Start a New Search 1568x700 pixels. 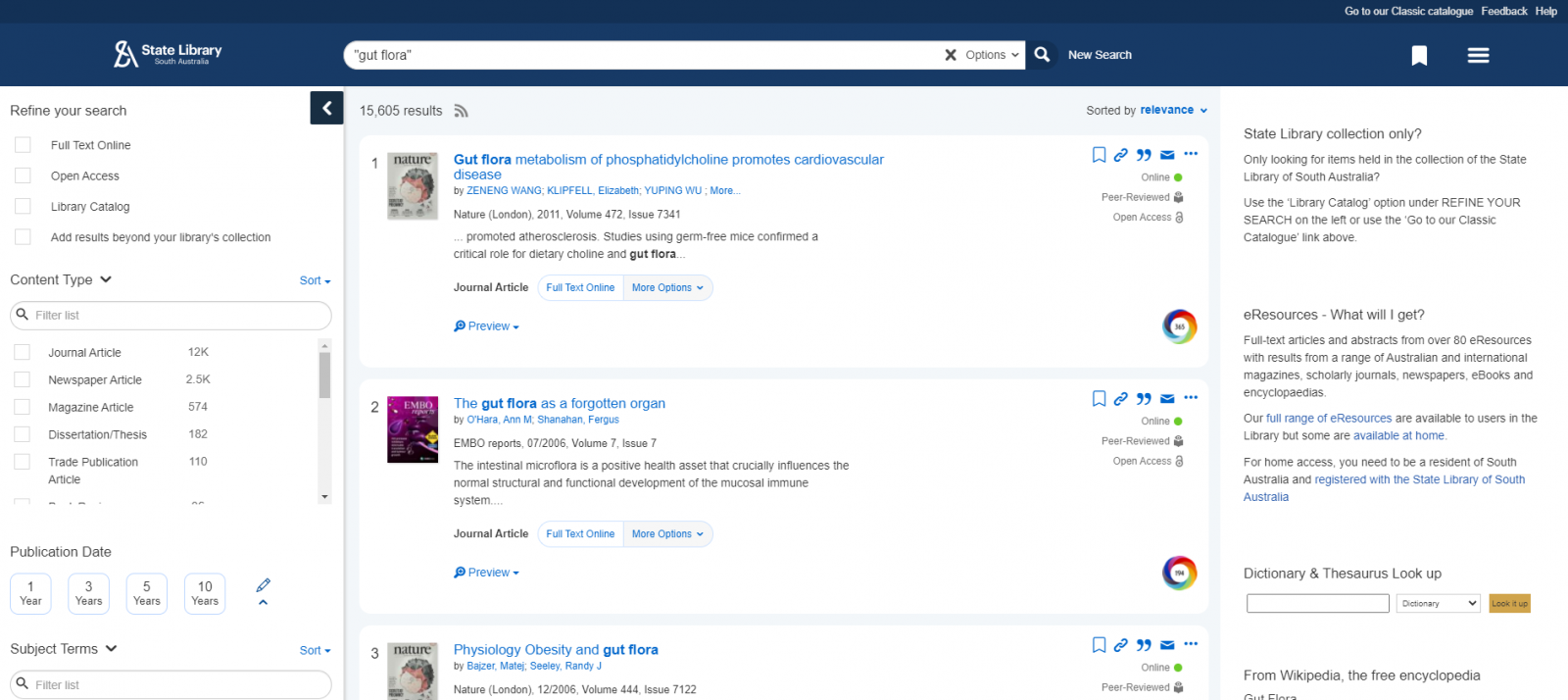pyautogui.click(x=1100, y=55)
